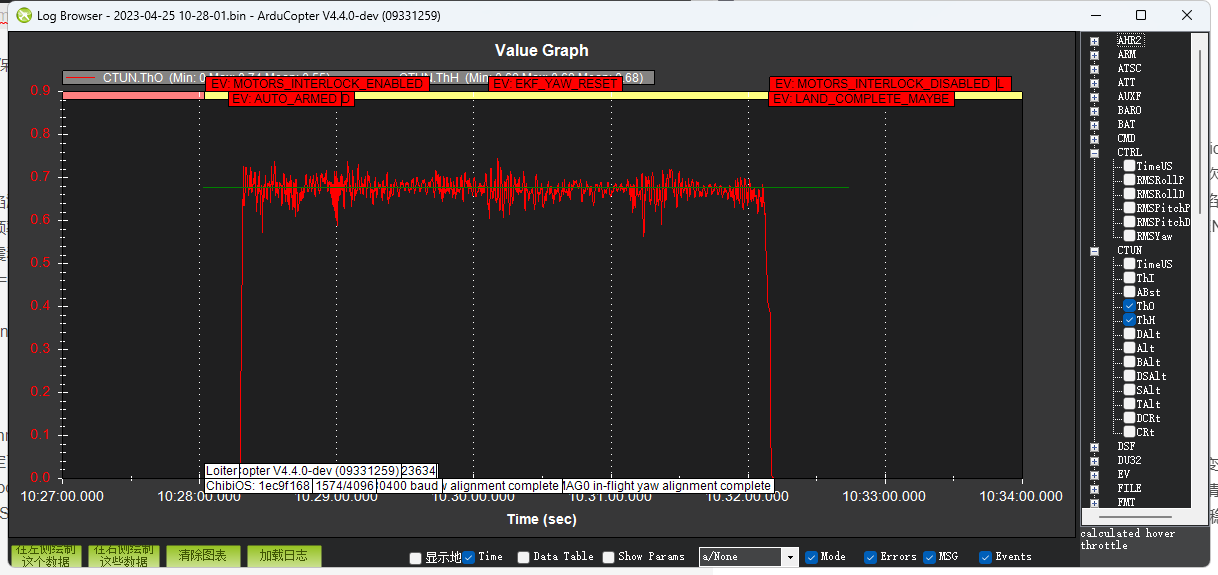
Task: Check the RMSRollD field checkbox
Action: coord(1129,194)
